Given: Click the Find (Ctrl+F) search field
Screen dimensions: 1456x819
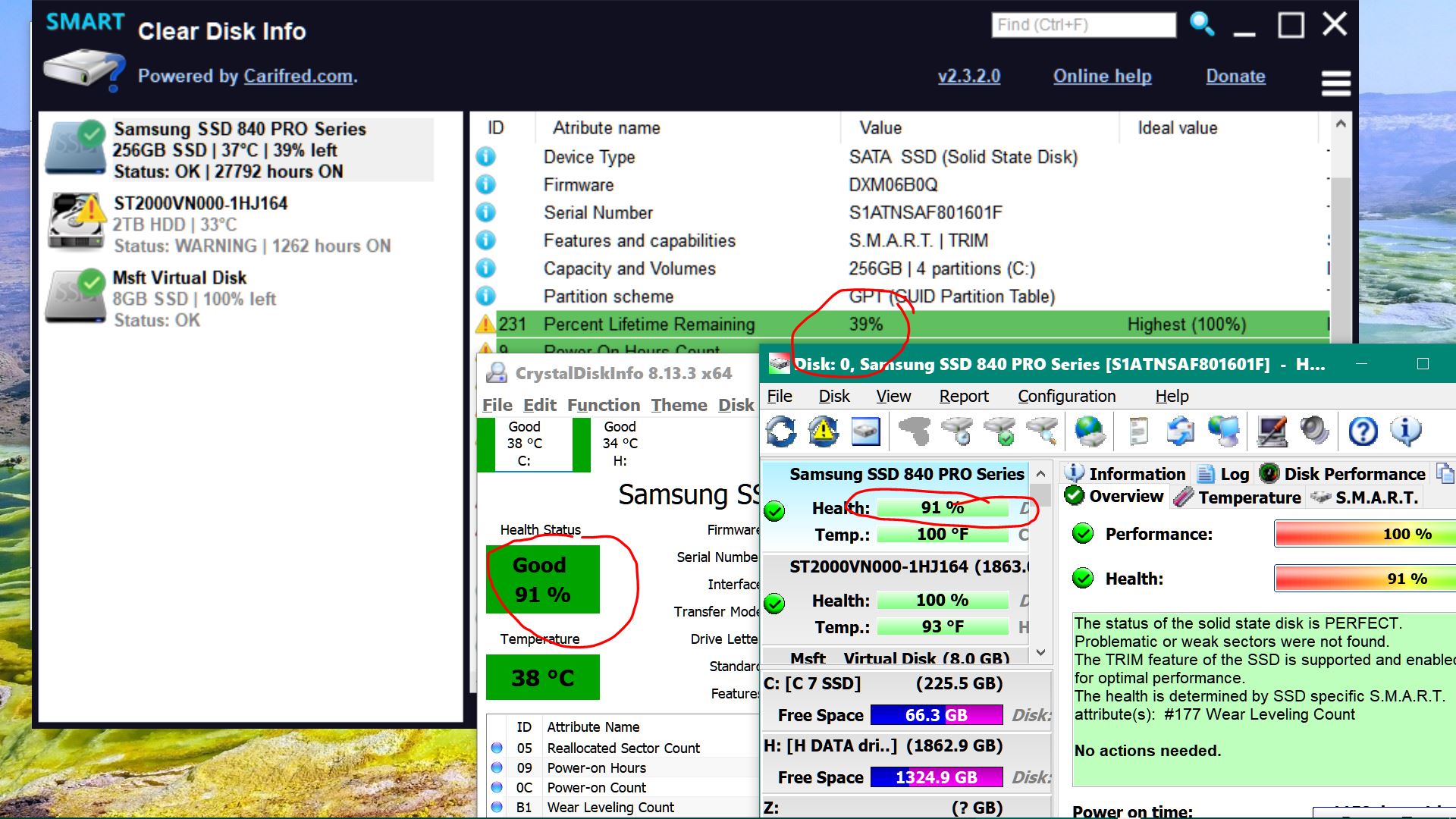Looking at the screenshot, I should coord(1084,25).
